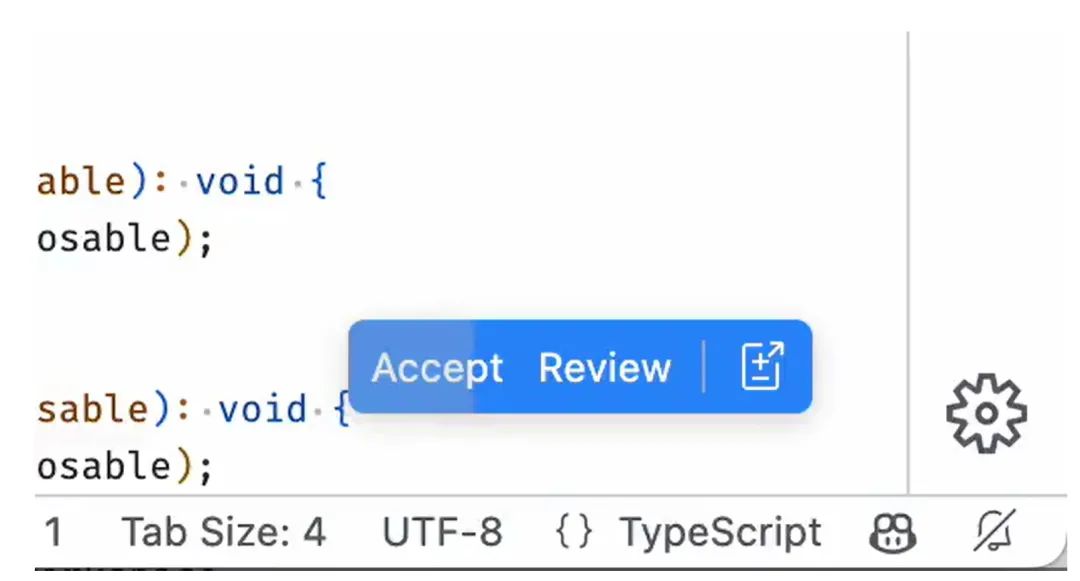Viewport: 1080px width, 581px height.
Task: Change the TypeScript language mode
Action: tap(720, 532)
